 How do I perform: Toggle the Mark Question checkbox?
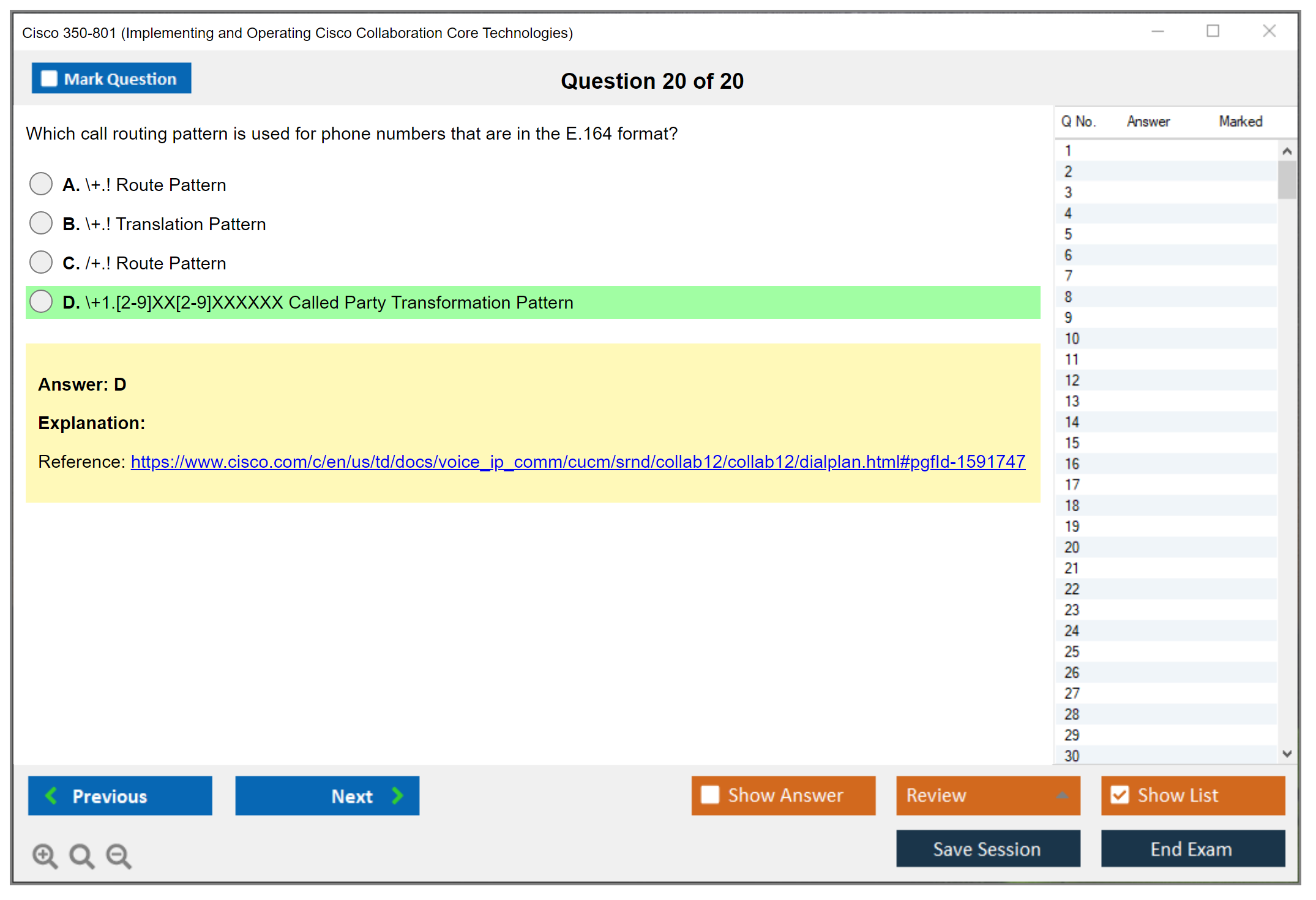[x=49, y=79]
